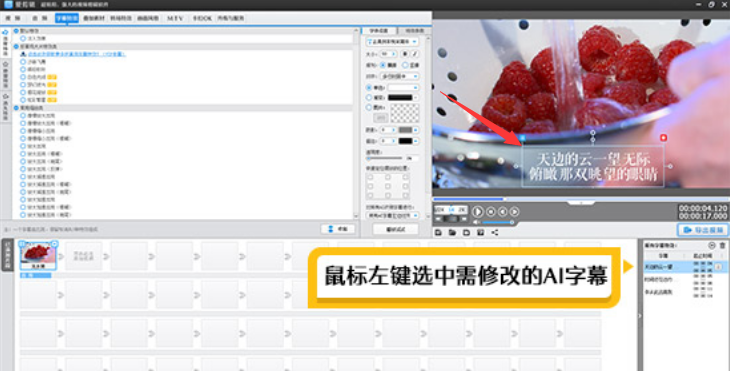Image resolution: width=730 pixels, height=371 pixels.
Task: Collapse the topmost effect category header
Action: pos(16,31)
